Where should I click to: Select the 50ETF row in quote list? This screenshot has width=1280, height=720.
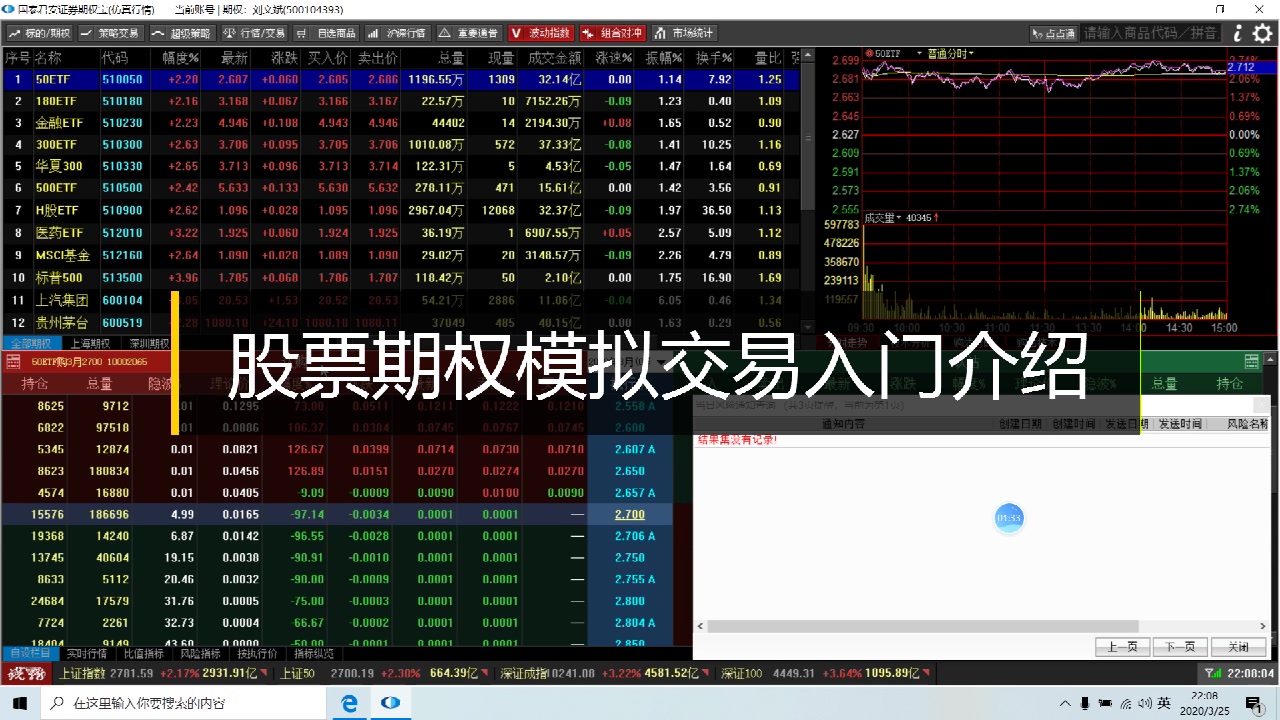click(x=400, y=79)
